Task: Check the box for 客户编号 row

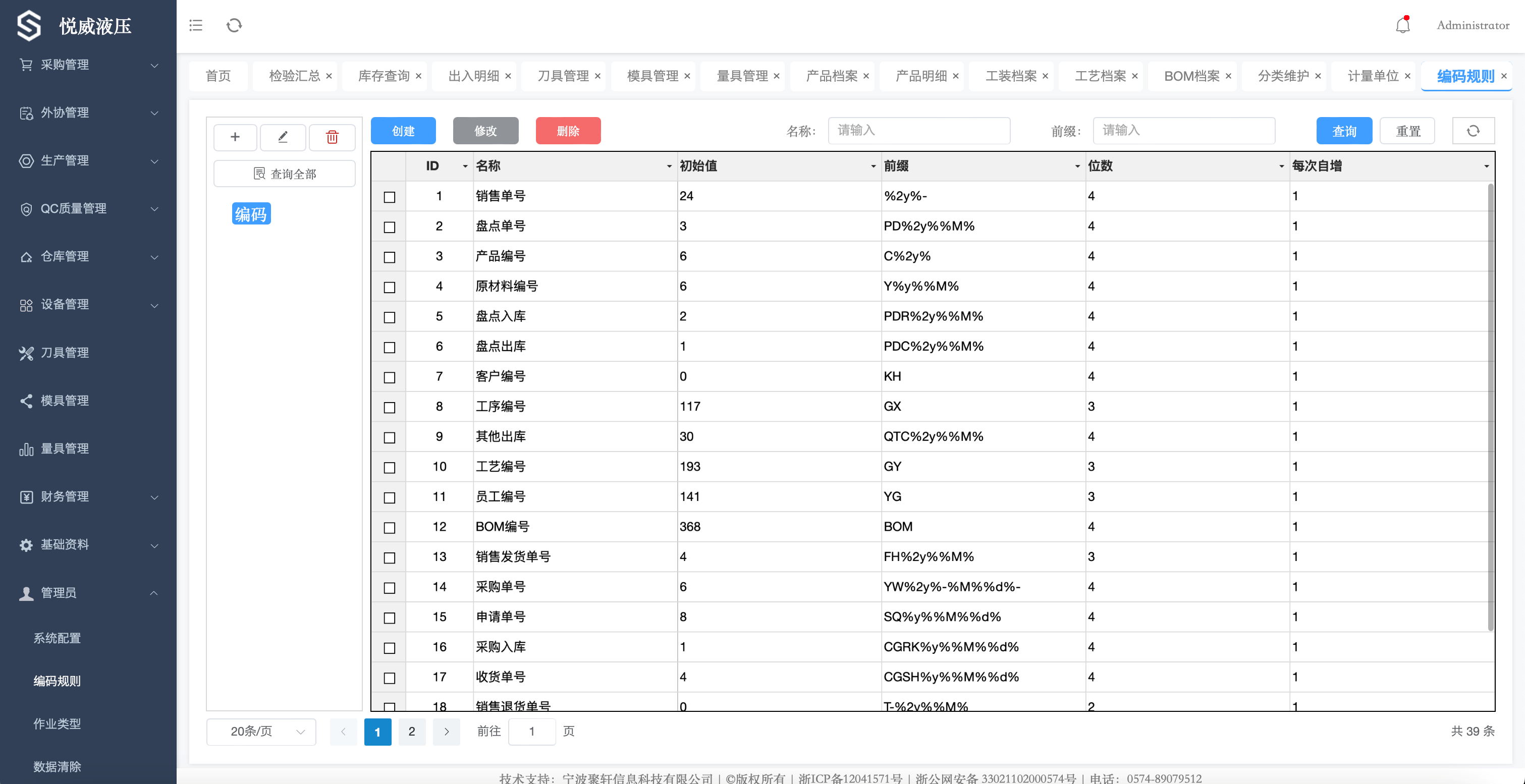Action: point(390,377)
